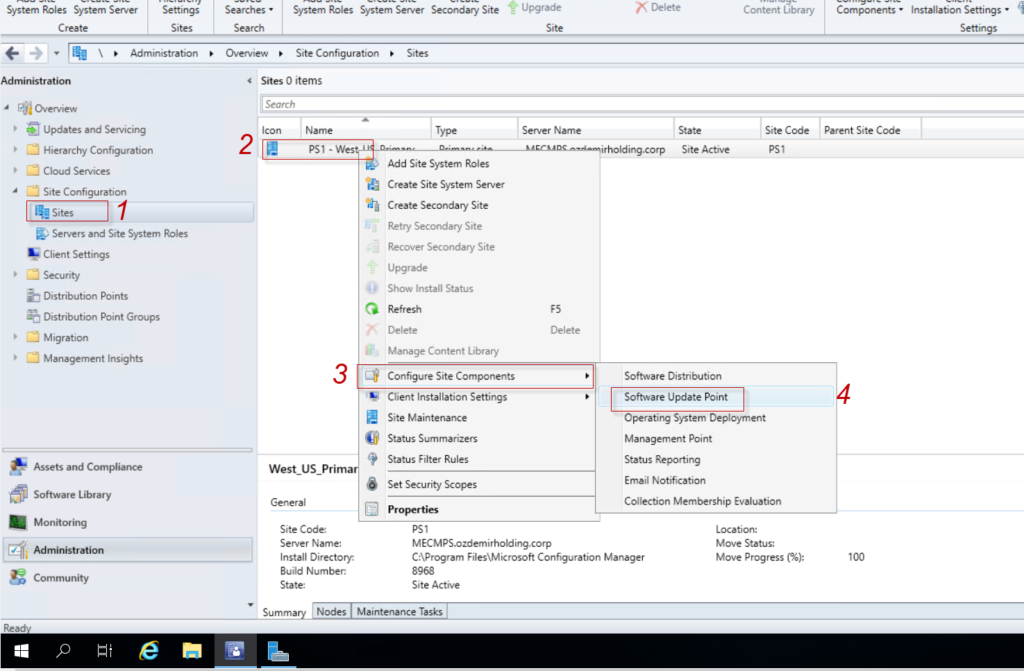Open the Administration workspace button
Screen dimensions: 1024x671
(x=128, y=550)
